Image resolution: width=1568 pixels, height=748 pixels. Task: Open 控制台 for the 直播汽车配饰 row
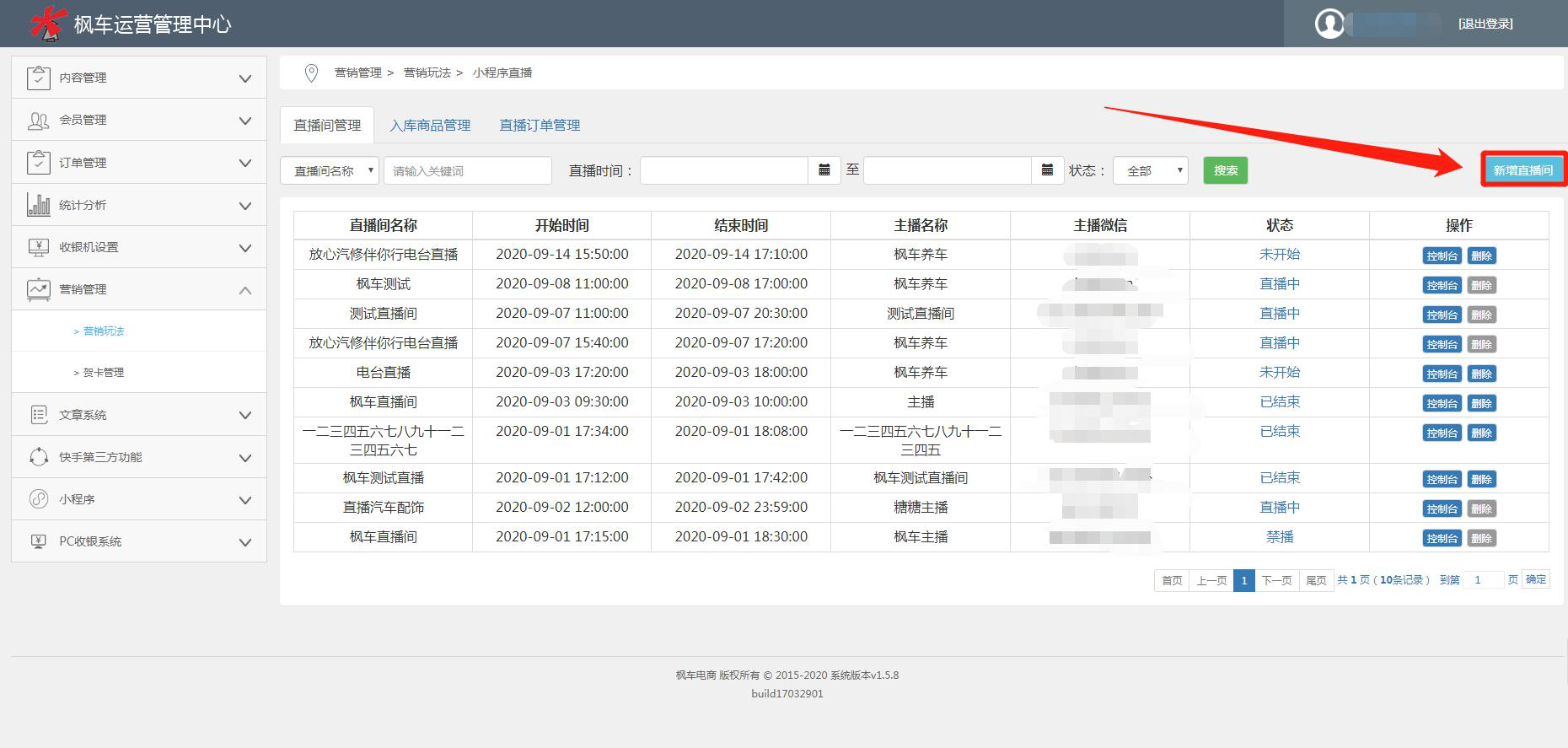(x=1442, y=509)
